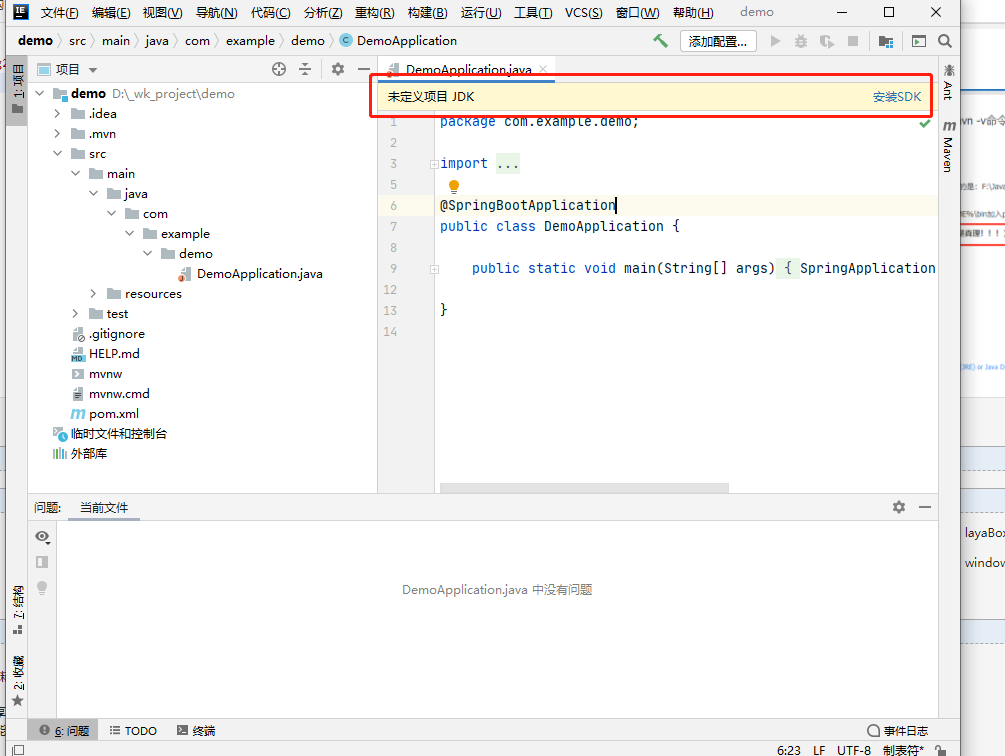Open the 编辑(E) menu
1005x756 pixels.
111,12
